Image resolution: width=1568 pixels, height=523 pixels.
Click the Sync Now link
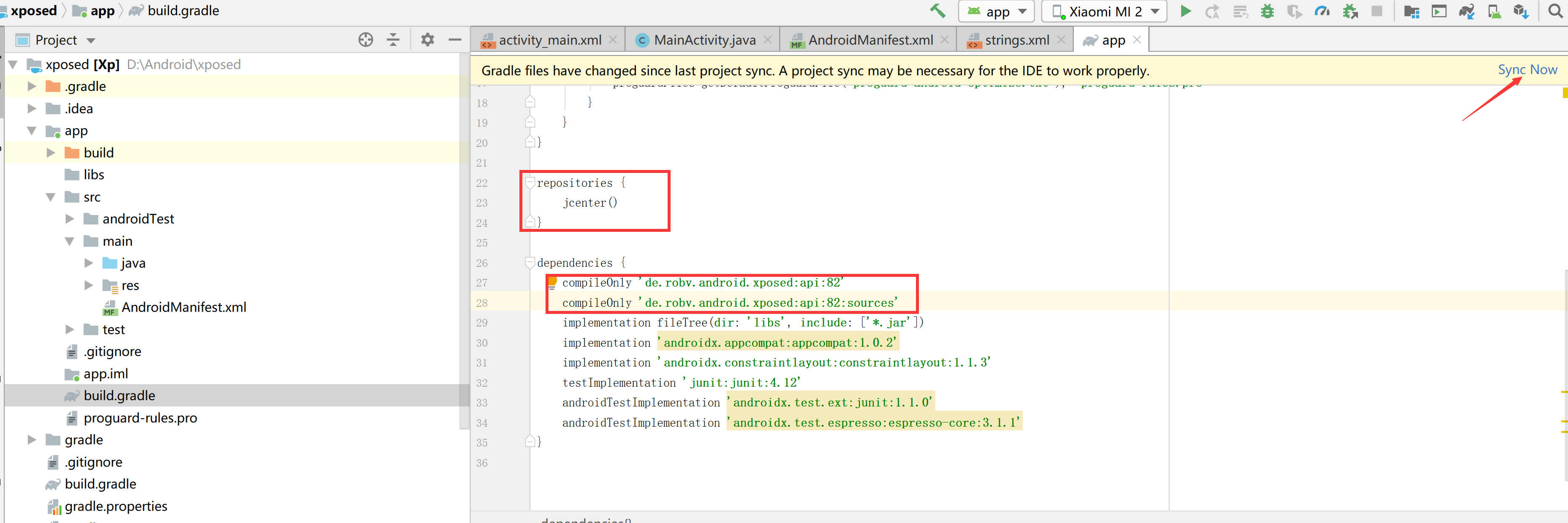click(x=1527, y=70)
